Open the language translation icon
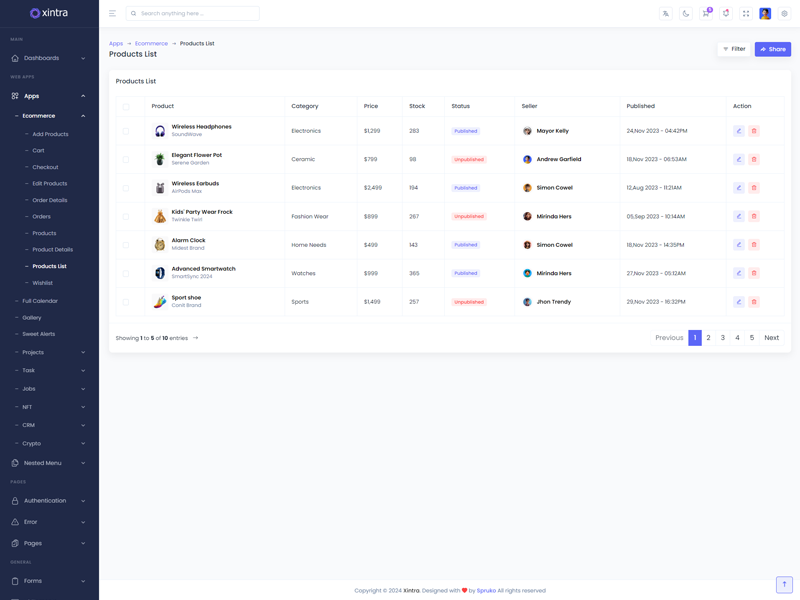Image resolution: width=800 pixels, height=600 pixels. click(x=666, y=14)
